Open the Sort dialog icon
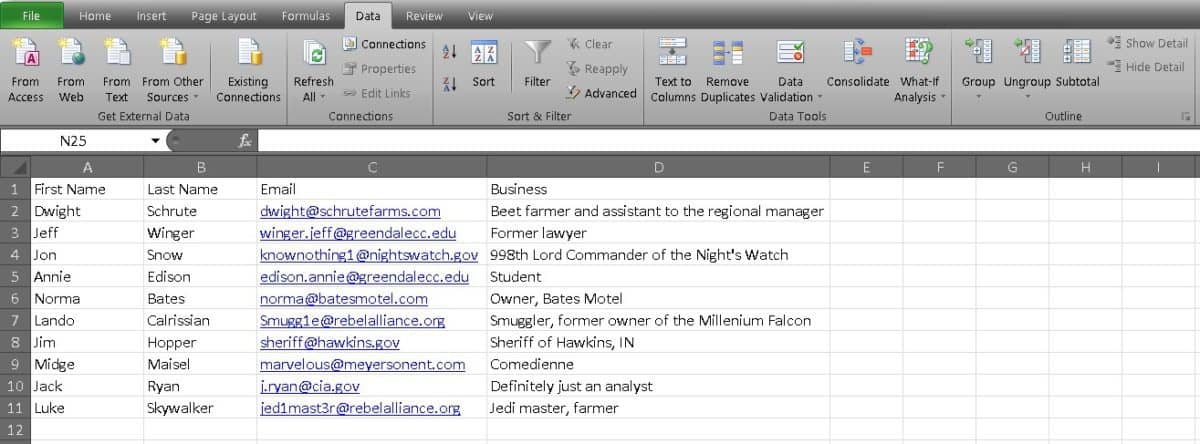Viewport: 1200px width, 444px height. click(483, 53)
